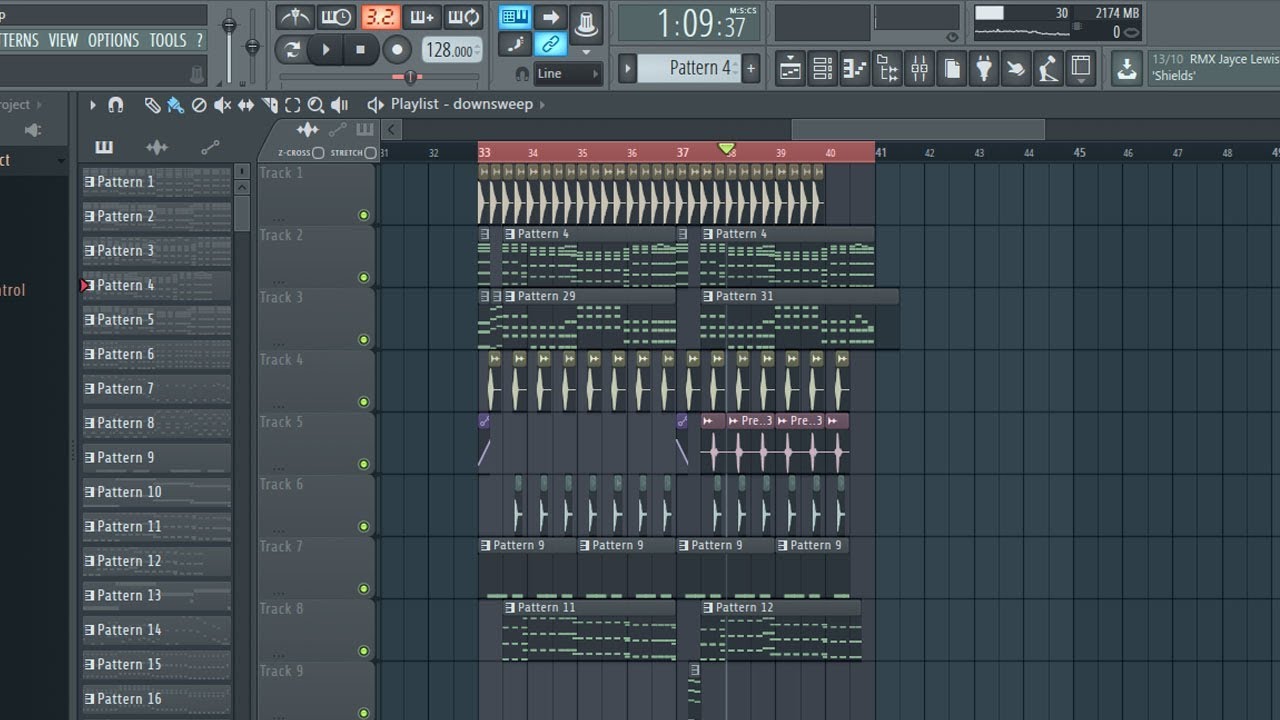Toggle typing keyboard to piano
Viewport: 1280px width, 720px height.
515,17
